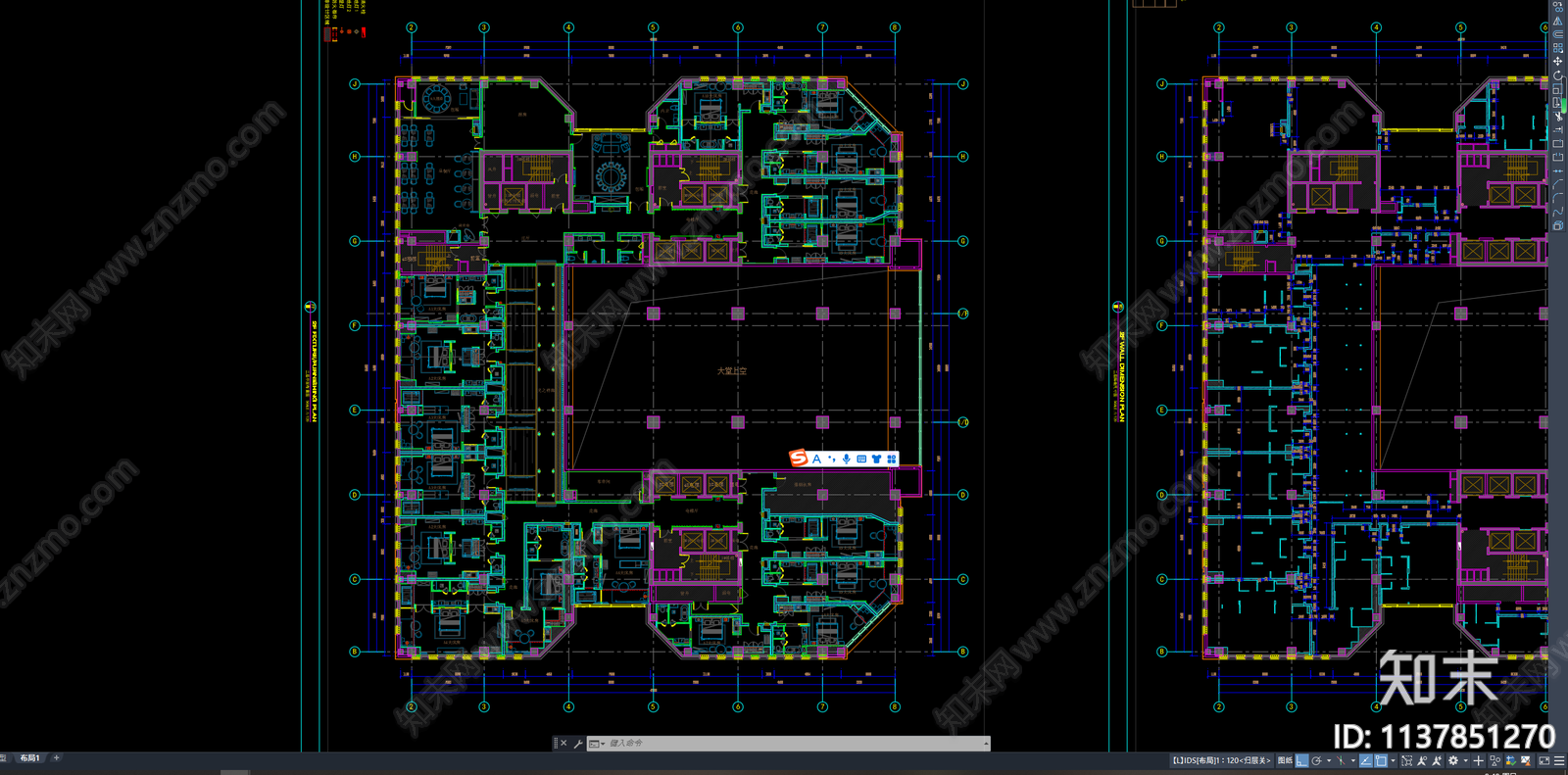Add a new layout tab with plus

click(56, 758)
